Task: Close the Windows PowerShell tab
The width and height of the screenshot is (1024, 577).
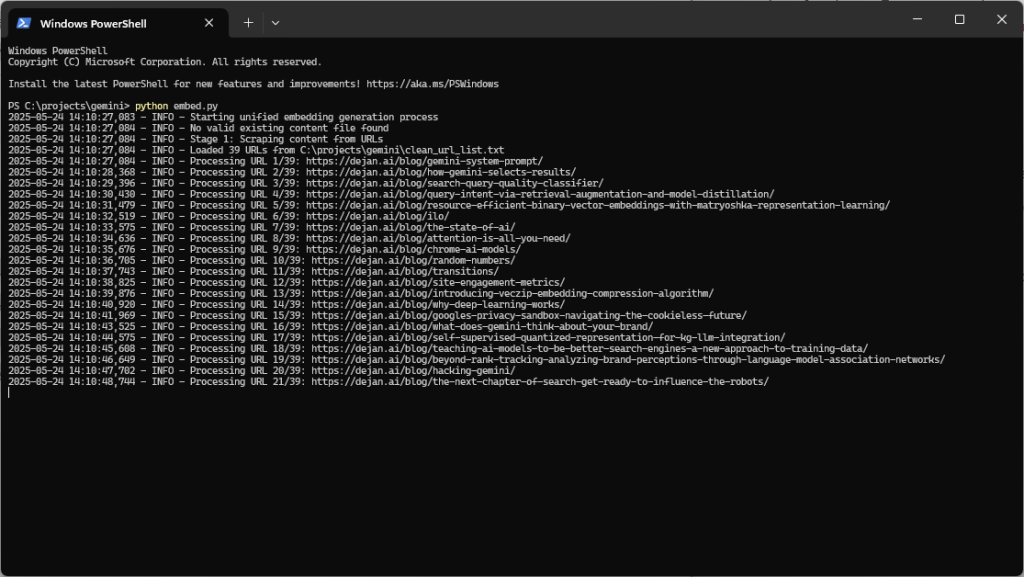Action: [x=209, y=23]
